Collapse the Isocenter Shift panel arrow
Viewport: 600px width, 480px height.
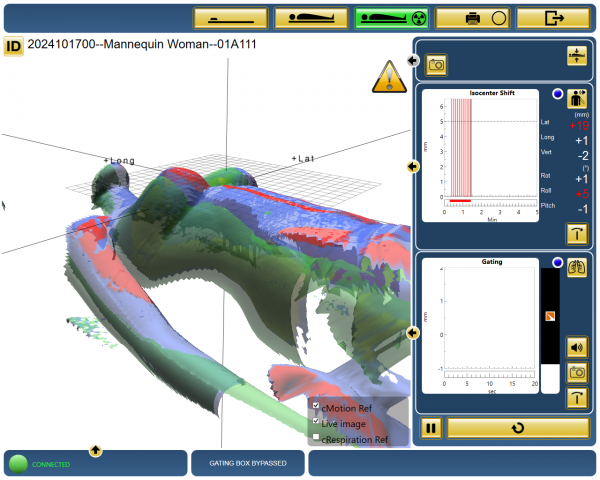[x=413, y=167]
